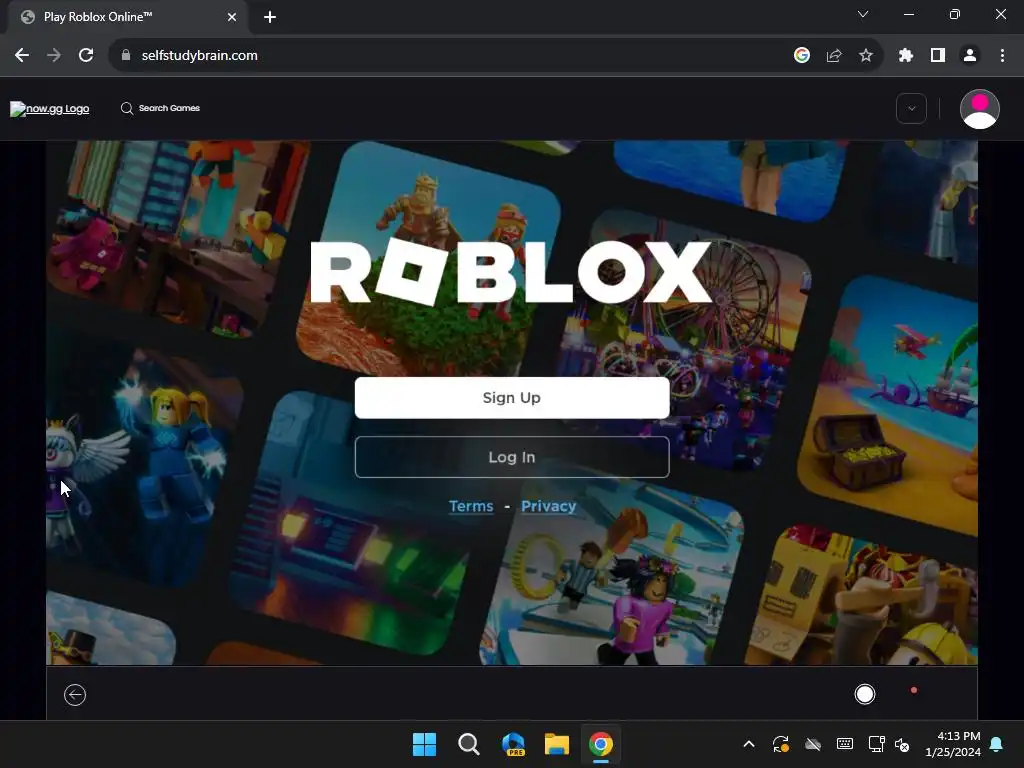Click the now.gg logo
Screen dimensions: 1024x768
coord(50,108)
